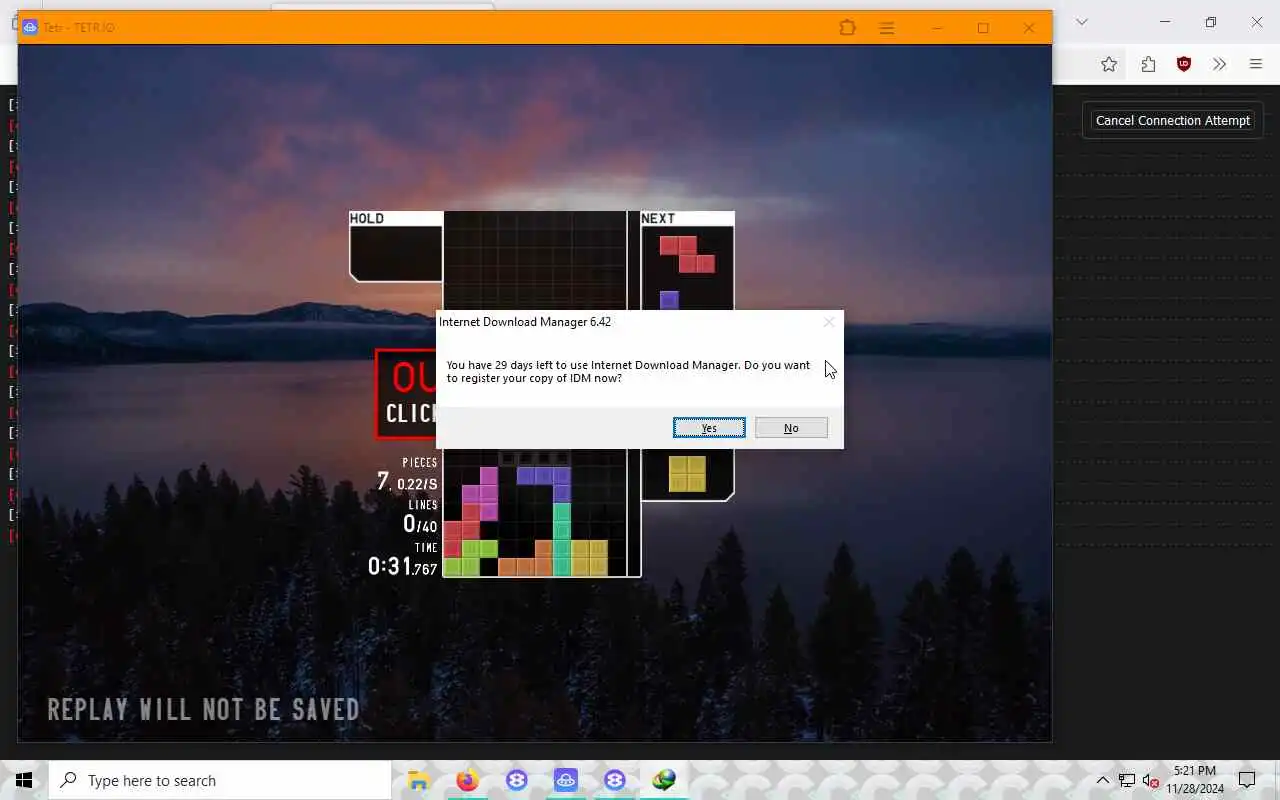
Task: Click the 0.22/S pieces rate text
Action: 417,484
